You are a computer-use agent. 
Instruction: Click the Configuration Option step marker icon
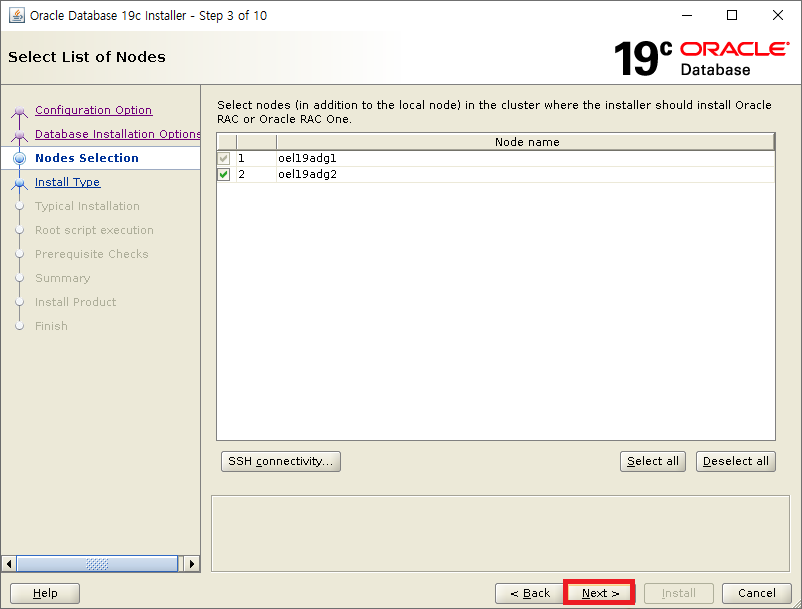coord(19,111)
